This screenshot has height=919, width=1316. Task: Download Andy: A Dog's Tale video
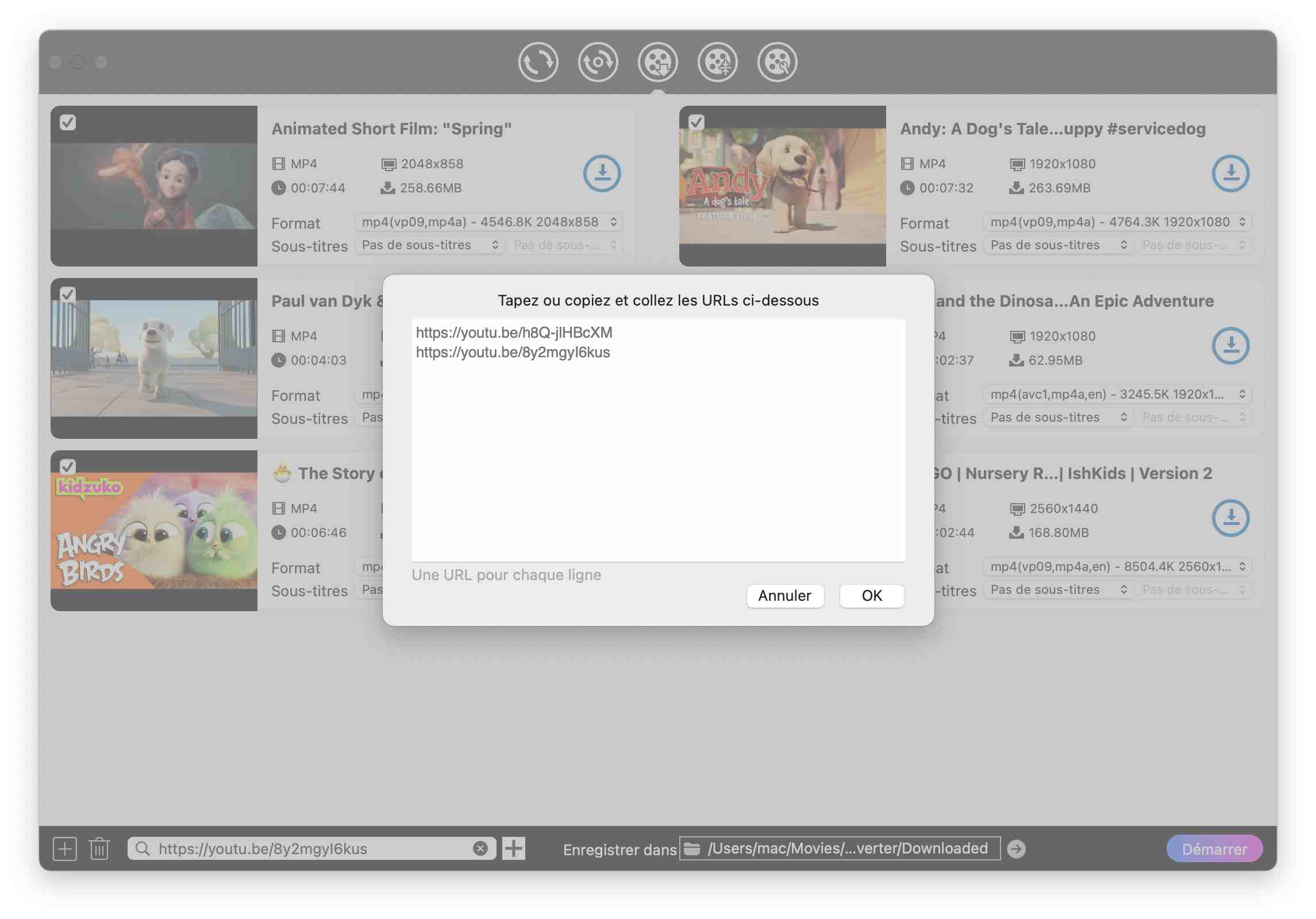(1230, 173)
